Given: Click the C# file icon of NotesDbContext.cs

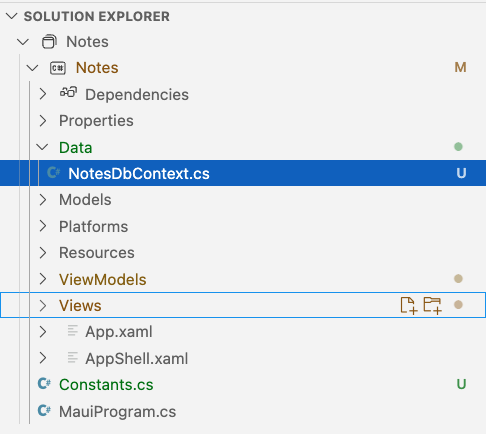Looking at the screenshot, I should [x=53, y=173].
